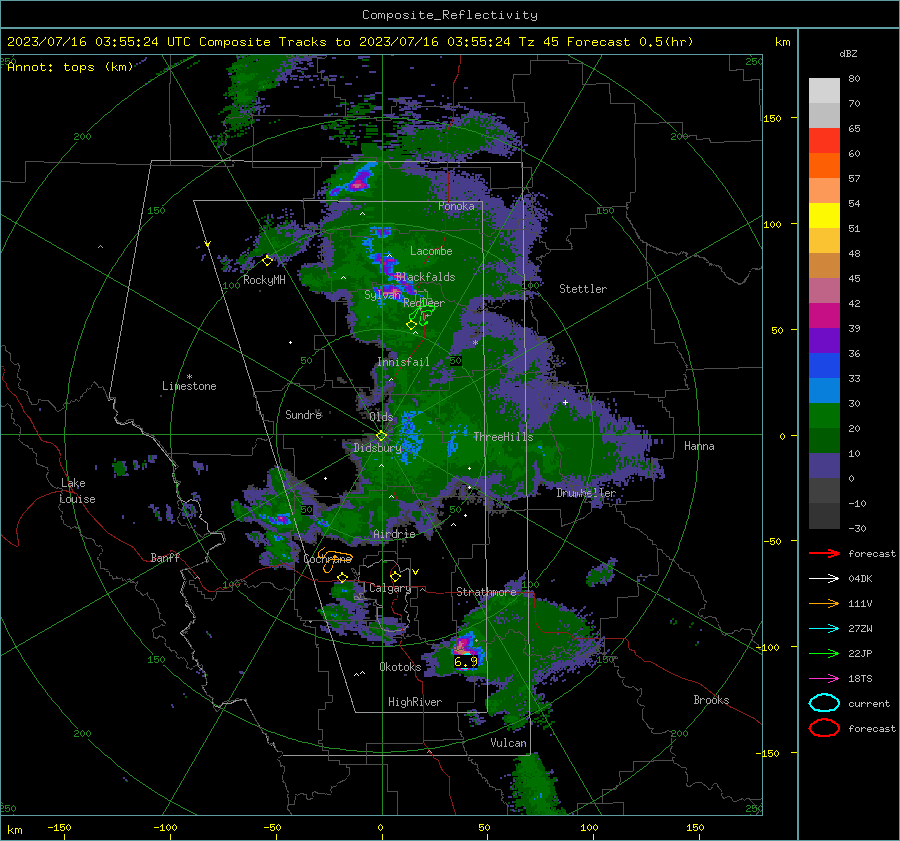Click the UTC Composite Tracks timestamp header
Viewport: 900px width, 841px height.
(350, 42)
